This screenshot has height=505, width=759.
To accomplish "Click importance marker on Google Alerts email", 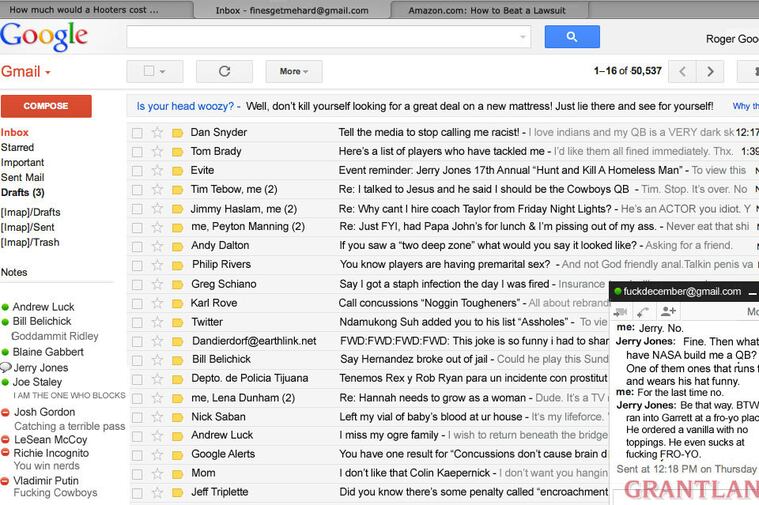I will coord(177,455).
